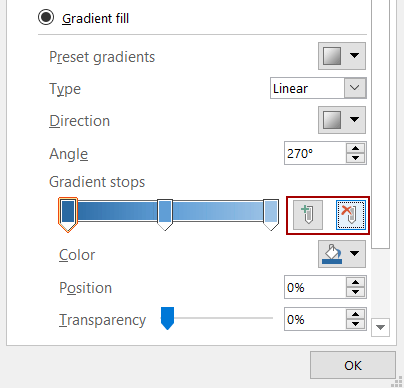
Task: Click the Preset gradients swatch icon
Action: click(332, 56)
